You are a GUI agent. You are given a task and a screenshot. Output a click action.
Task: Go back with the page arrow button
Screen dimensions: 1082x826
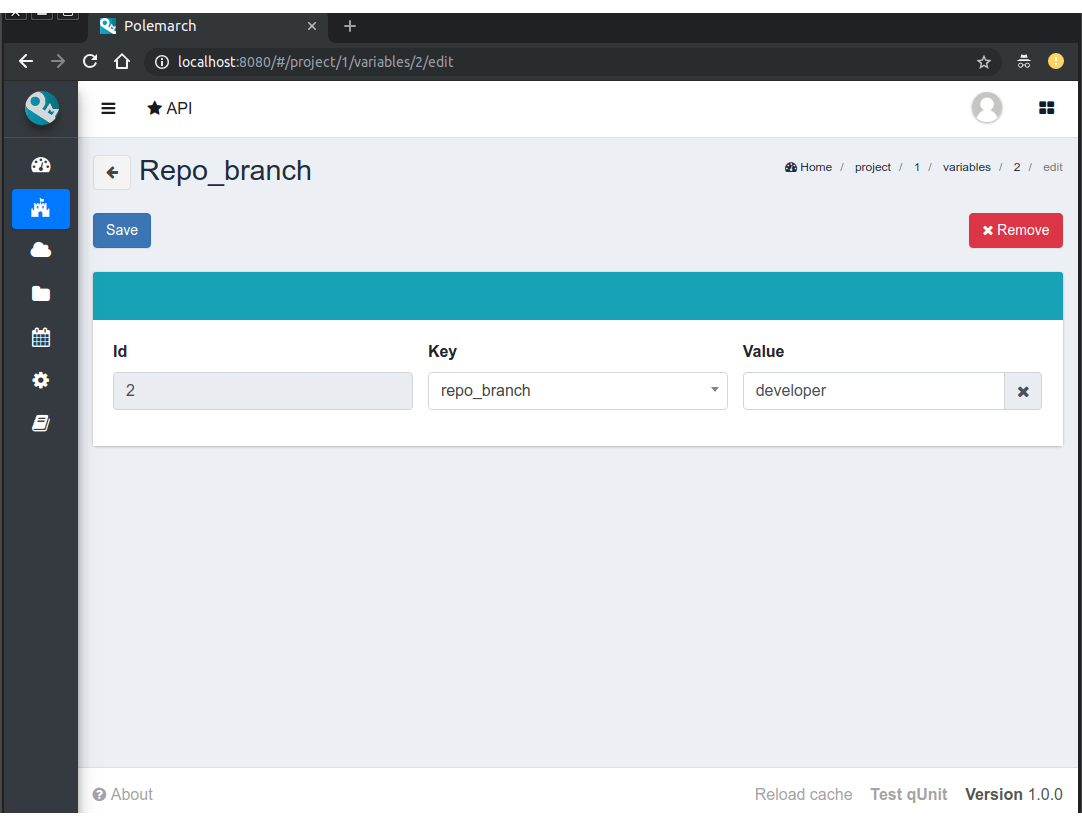[112, 173]
